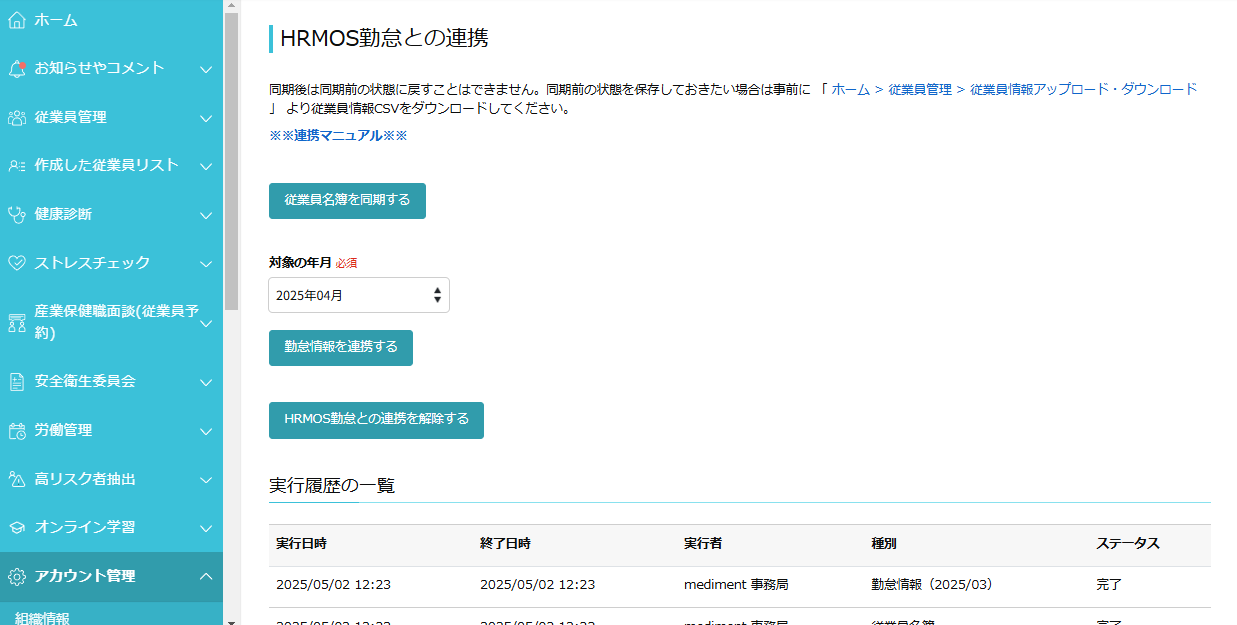This screenshot has height=625, width=1237.
Task: Click the employee list icon beside 作成した従業員リスト
Action: click(17, 166)
